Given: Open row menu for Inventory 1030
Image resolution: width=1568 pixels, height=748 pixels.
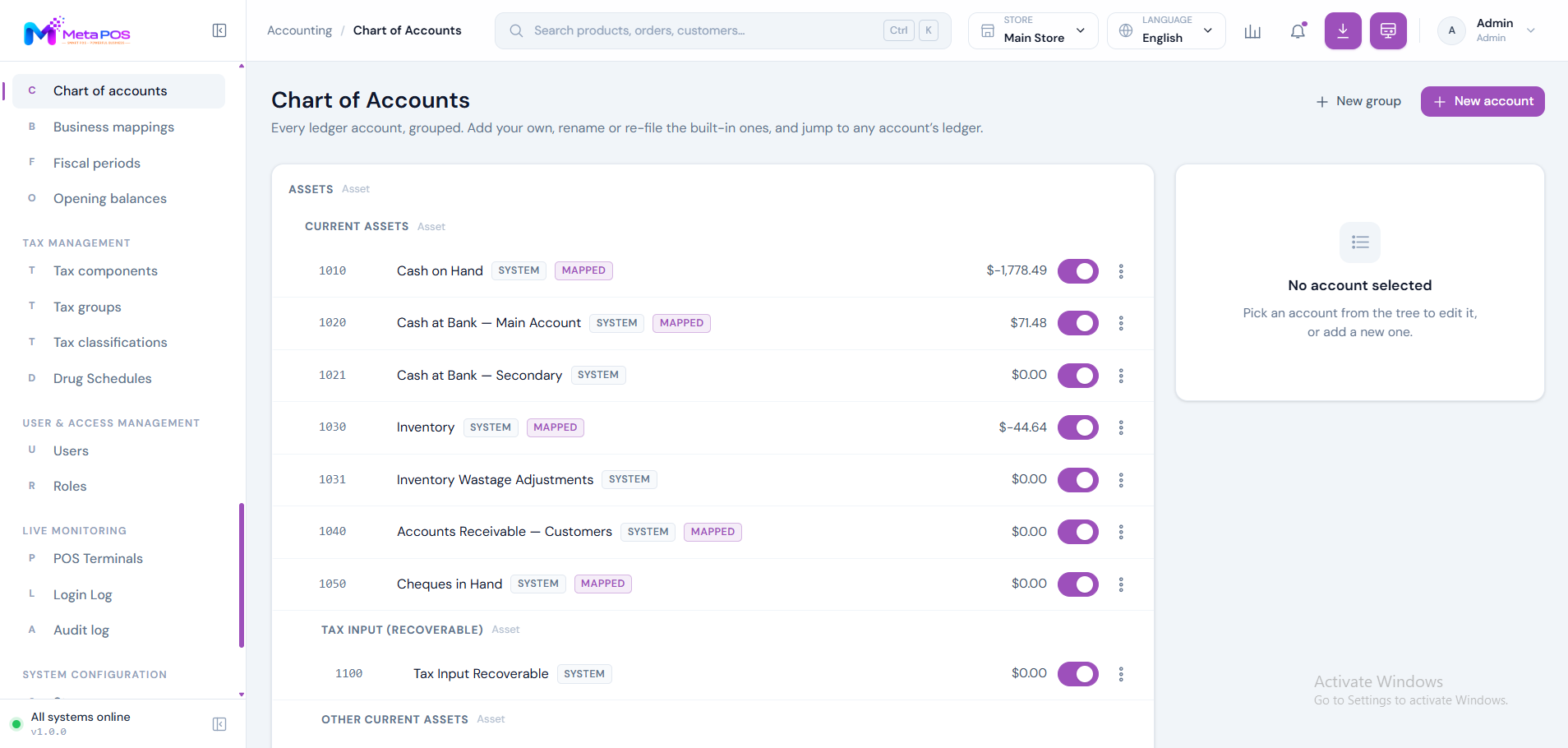Looking at the screenshot, I should tap(1121, 427).
